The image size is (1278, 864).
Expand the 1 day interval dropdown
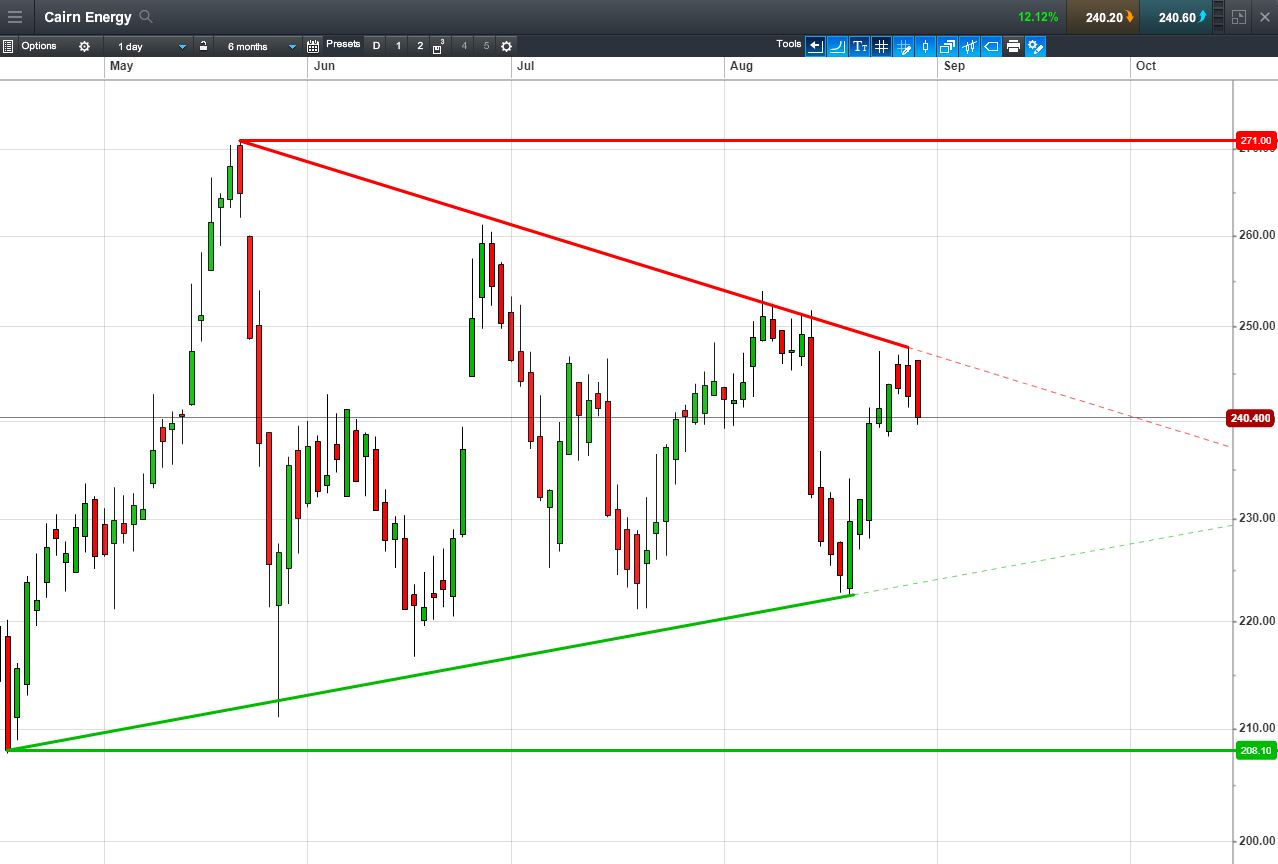(150, 46)
